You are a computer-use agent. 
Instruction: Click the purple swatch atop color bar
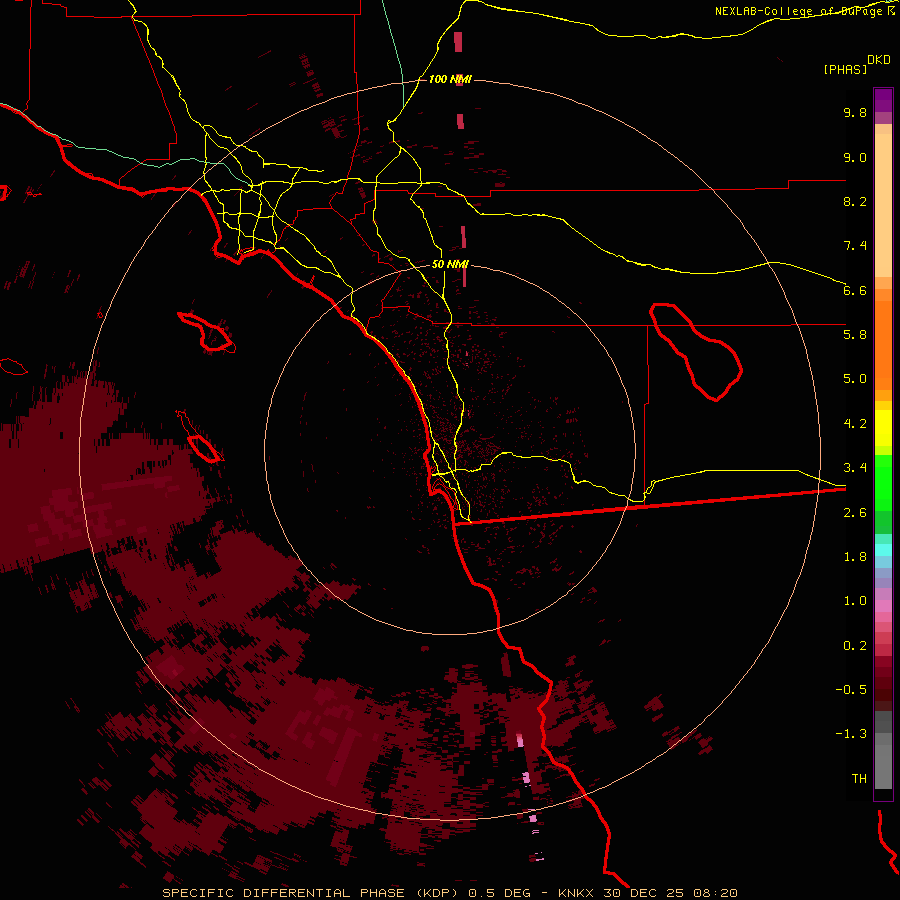tap(883, 100)
